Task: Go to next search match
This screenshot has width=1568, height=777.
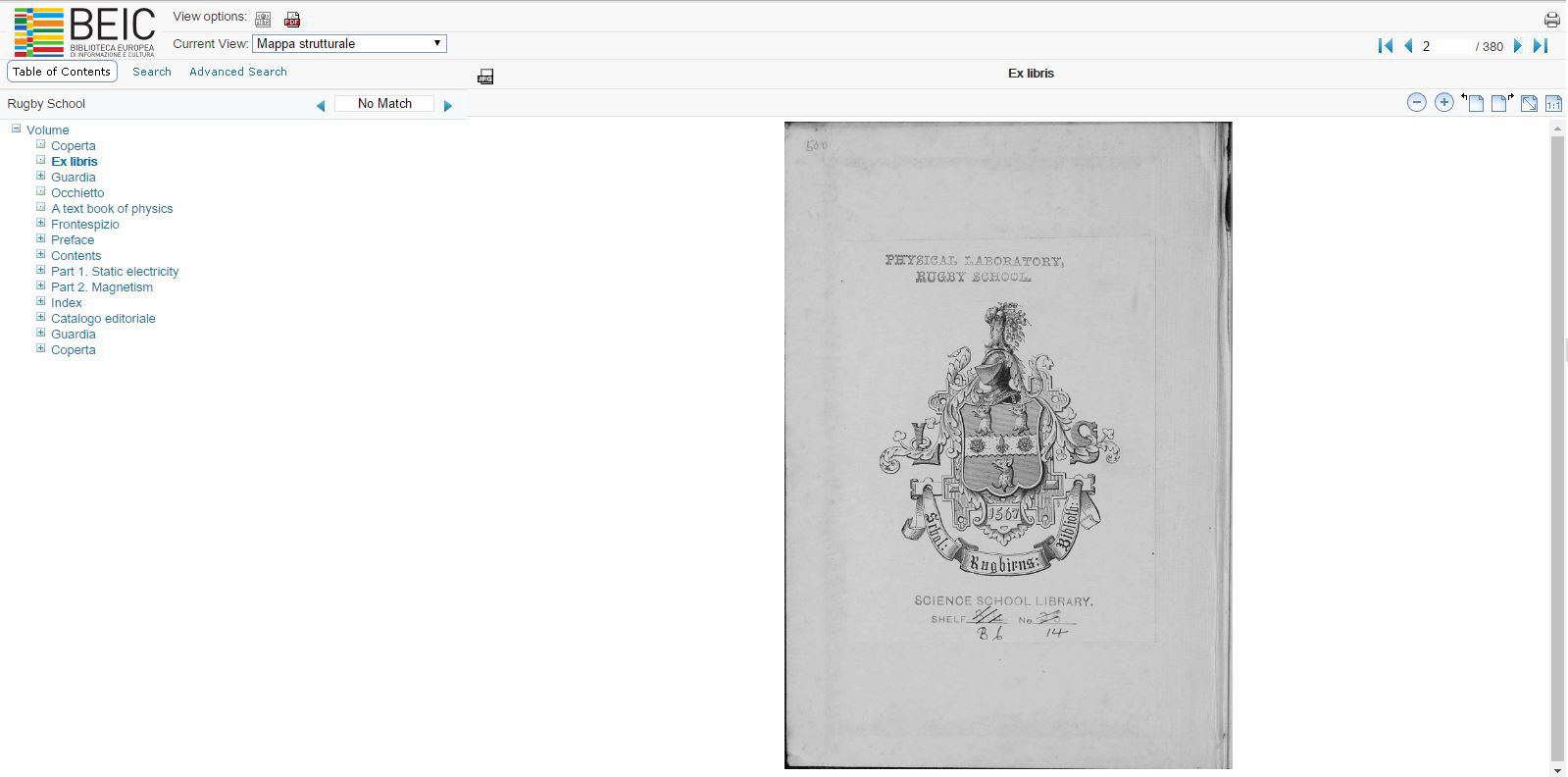Action: coord(448,105)
